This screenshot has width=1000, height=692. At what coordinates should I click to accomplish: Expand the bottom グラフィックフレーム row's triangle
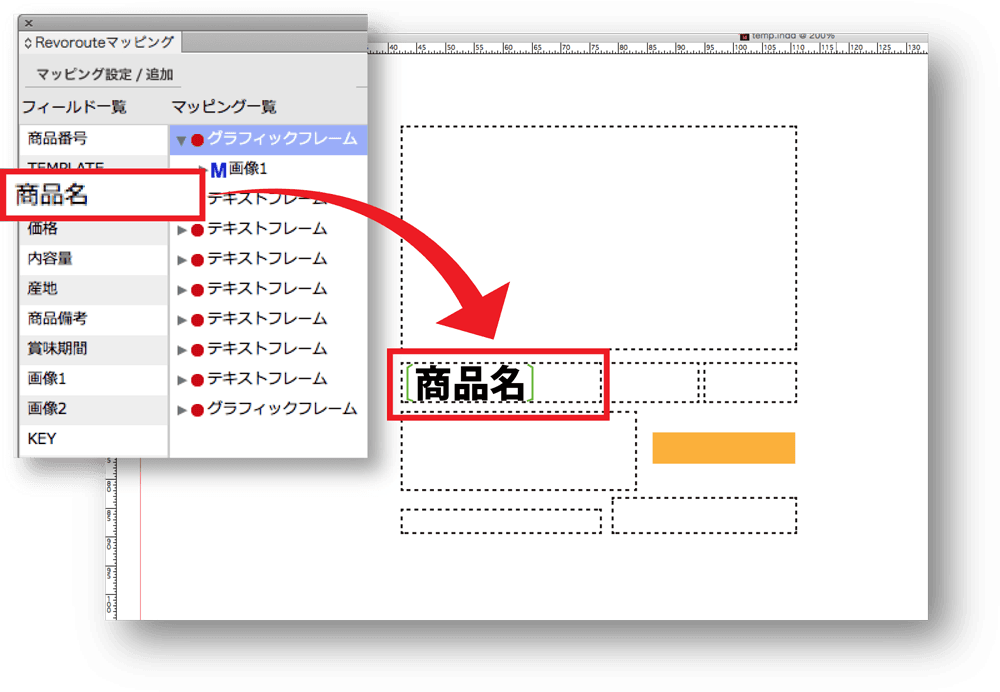tap(182, 410)
